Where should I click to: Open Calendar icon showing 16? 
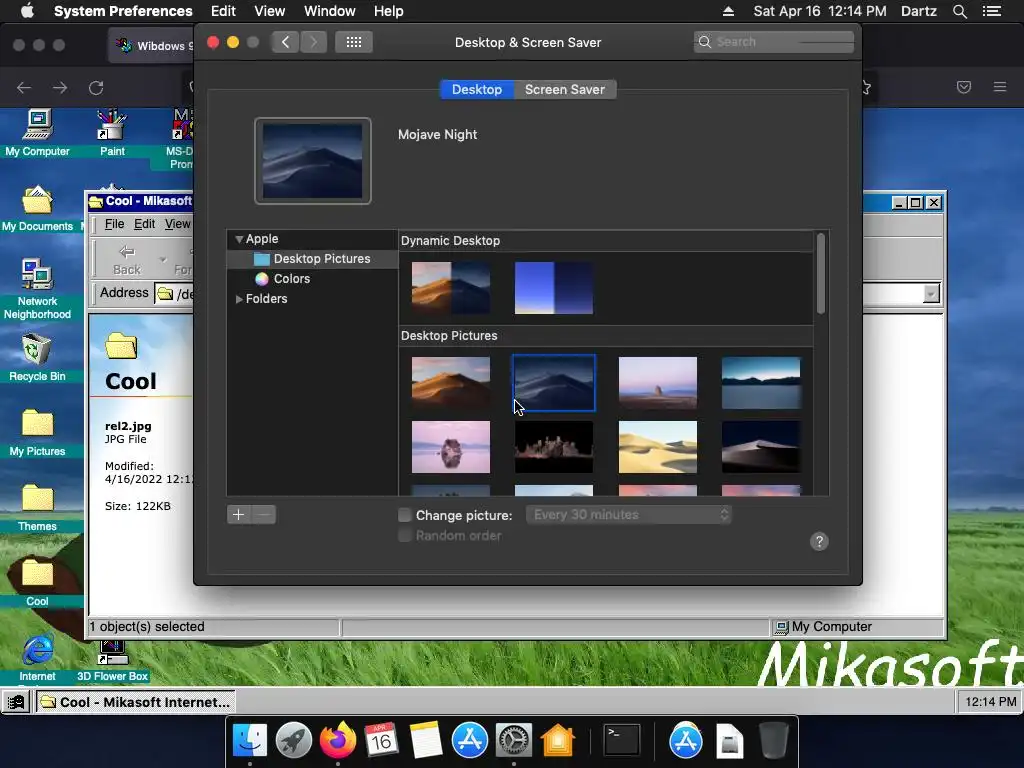click(381, 741)
